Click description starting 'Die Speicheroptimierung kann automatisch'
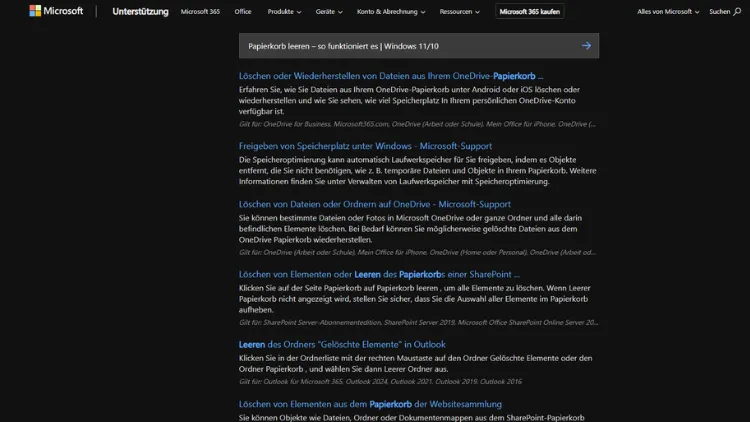Image resolution: width=750 pixels, height=422 pixels. pyautogui.click(x=418, y=170)
